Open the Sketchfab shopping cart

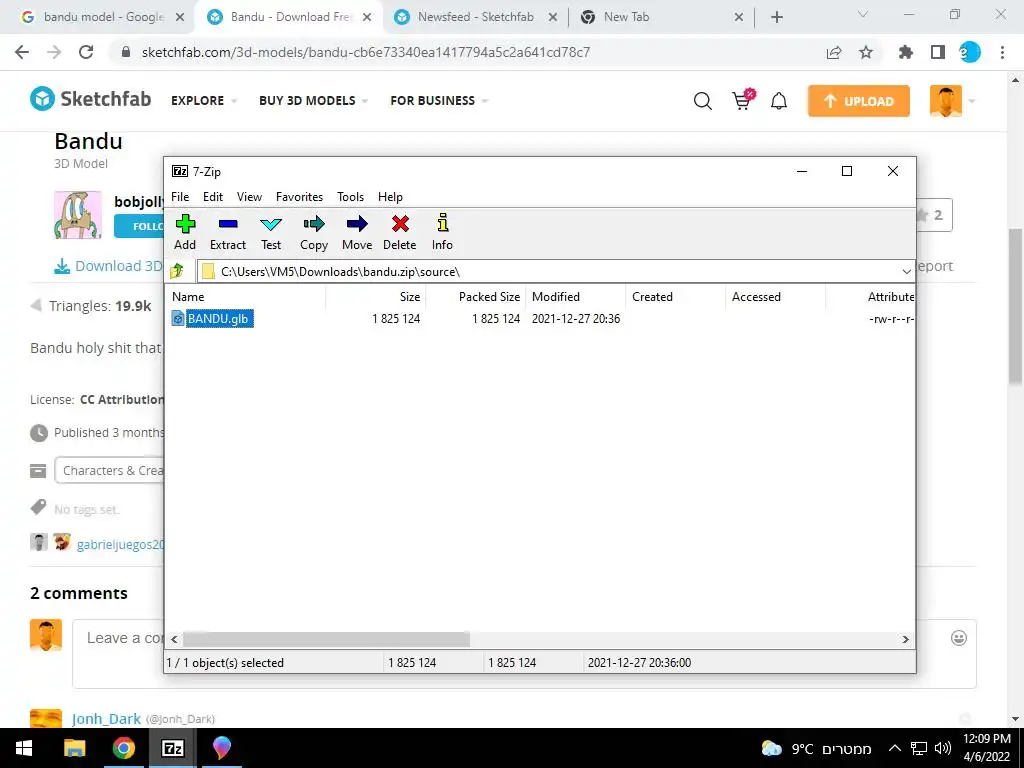pyautogui.click(x=743, y=100)
